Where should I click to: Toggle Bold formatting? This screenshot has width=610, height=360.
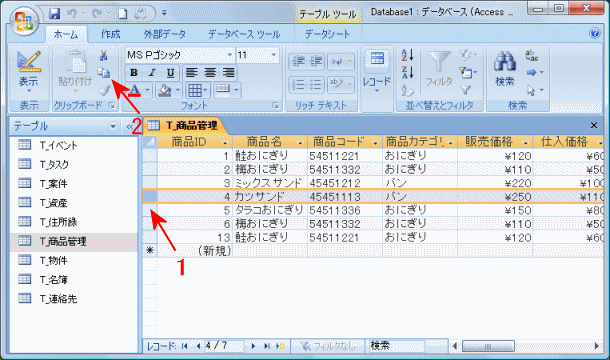(134, 73)
